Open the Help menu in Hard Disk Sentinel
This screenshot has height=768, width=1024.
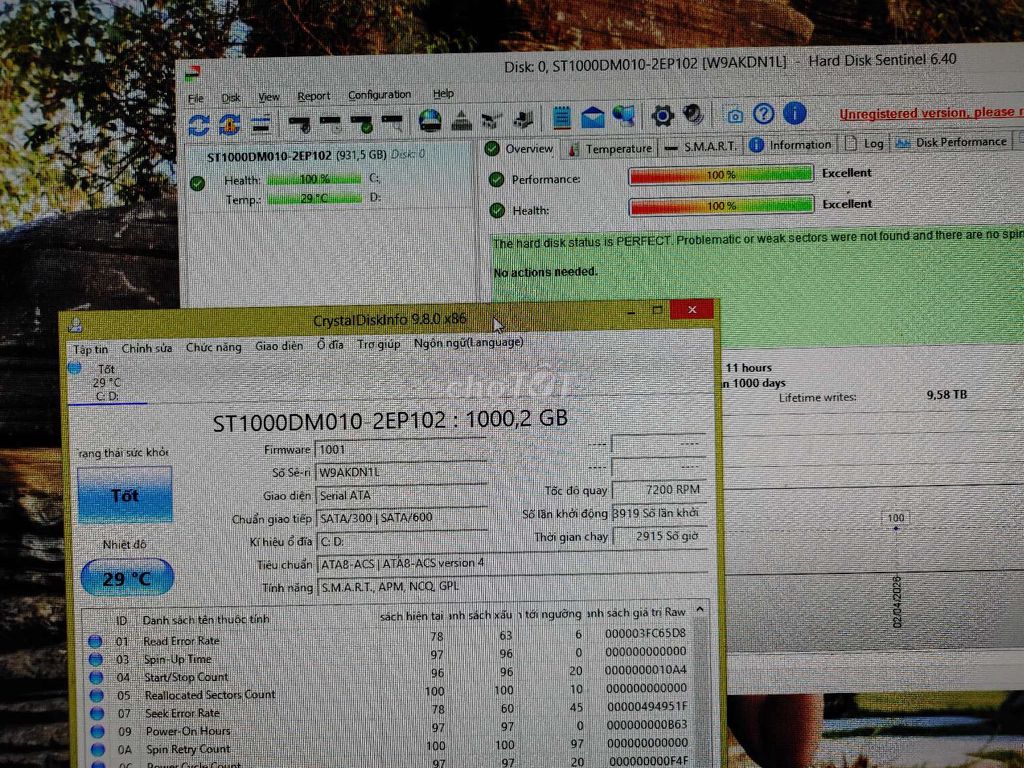pyautogui.click(x=443, y=93)
